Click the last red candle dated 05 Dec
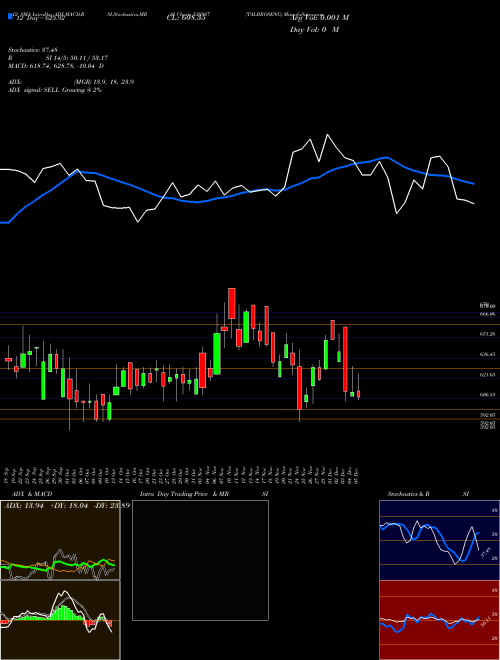500x660 pixels. coord(359,394)
